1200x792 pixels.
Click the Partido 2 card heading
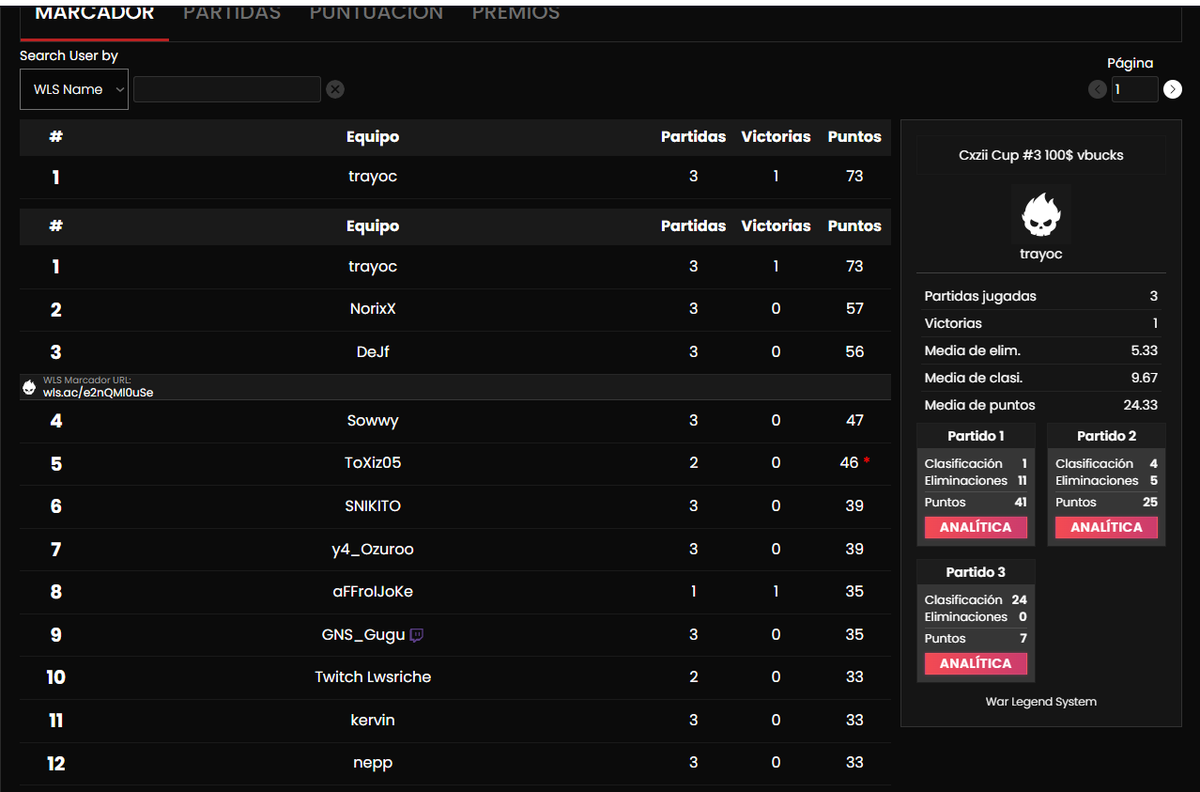click(1106, 436)
